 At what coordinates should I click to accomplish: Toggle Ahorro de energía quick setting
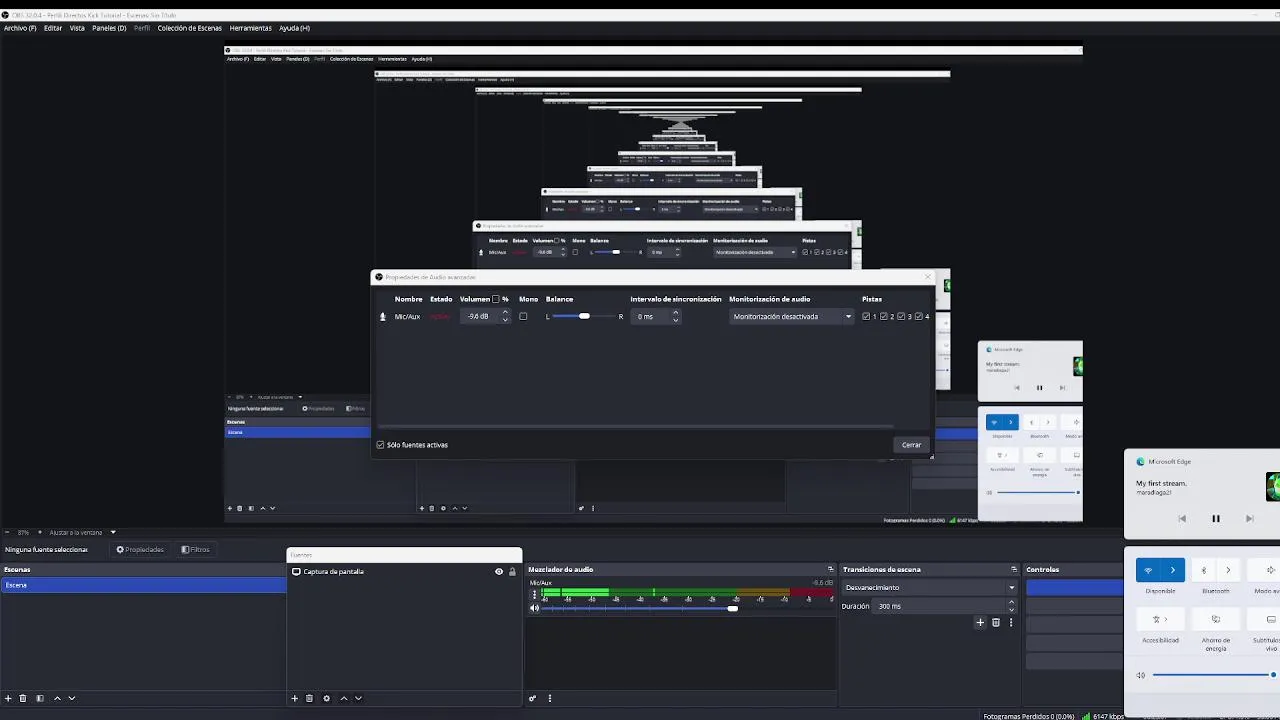[1216, 619]
